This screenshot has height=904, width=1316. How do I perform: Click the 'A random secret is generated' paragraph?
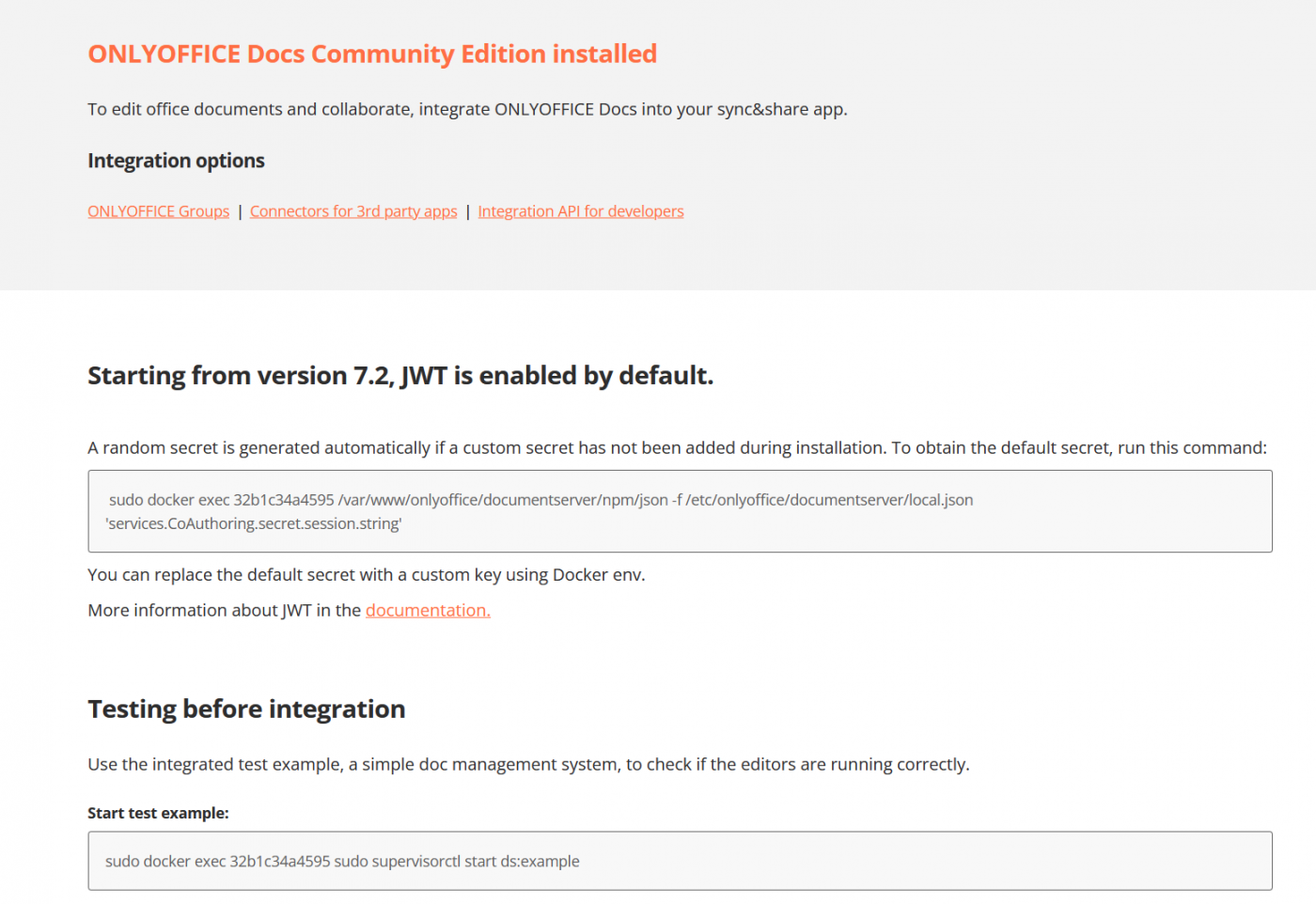click(677, 448)
